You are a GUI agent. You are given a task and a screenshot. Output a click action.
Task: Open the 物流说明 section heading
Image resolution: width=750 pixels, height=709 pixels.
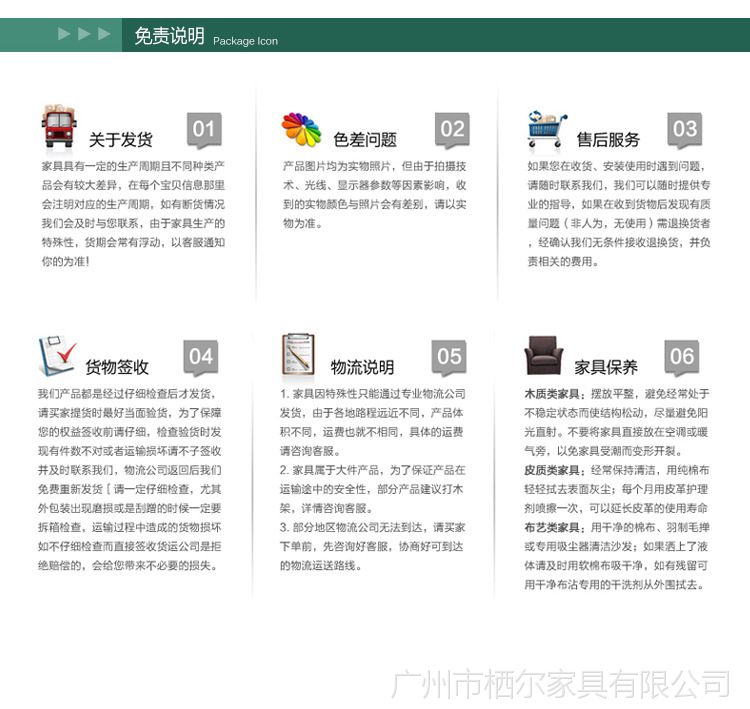click(x=362, y=367)
